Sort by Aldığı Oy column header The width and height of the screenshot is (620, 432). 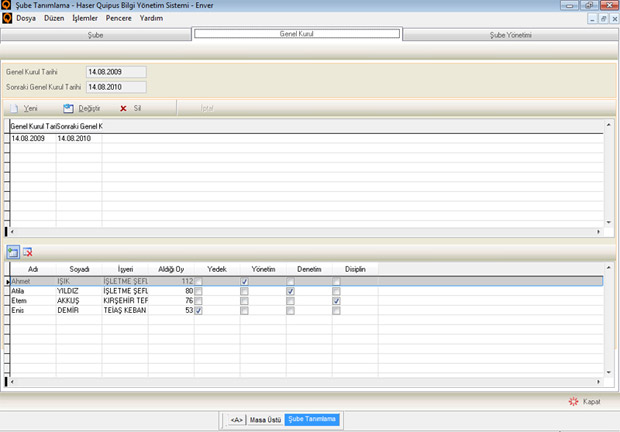[x=172, y=269]
